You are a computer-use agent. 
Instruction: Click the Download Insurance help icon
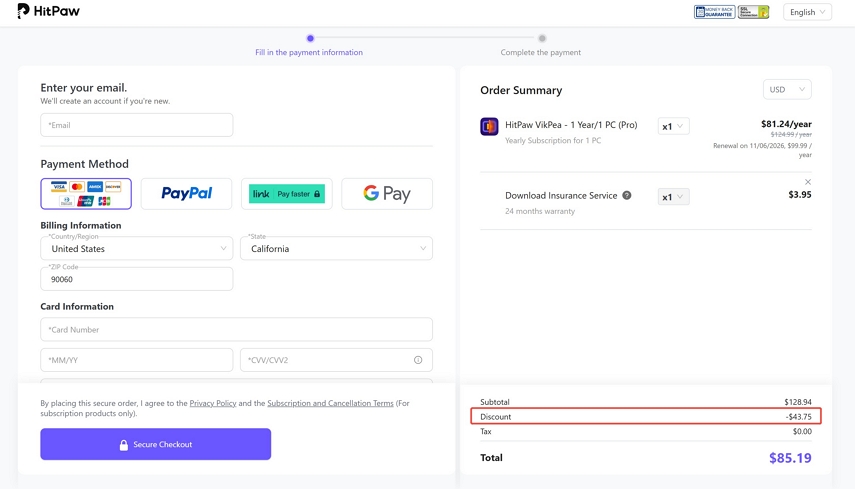(x=627, y=196)
